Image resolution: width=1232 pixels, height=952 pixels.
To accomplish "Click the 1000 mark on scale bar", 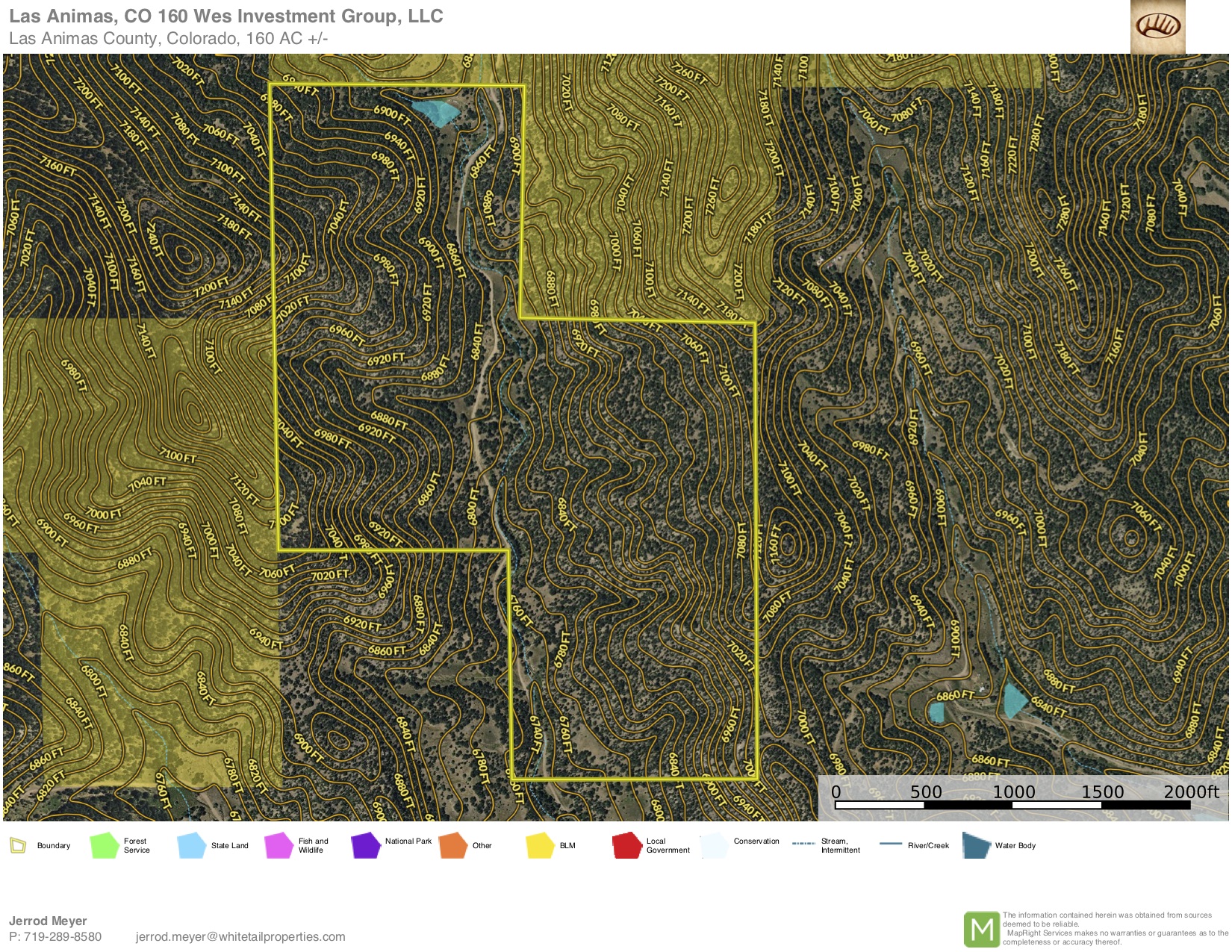I will [x=1013, y=792].
